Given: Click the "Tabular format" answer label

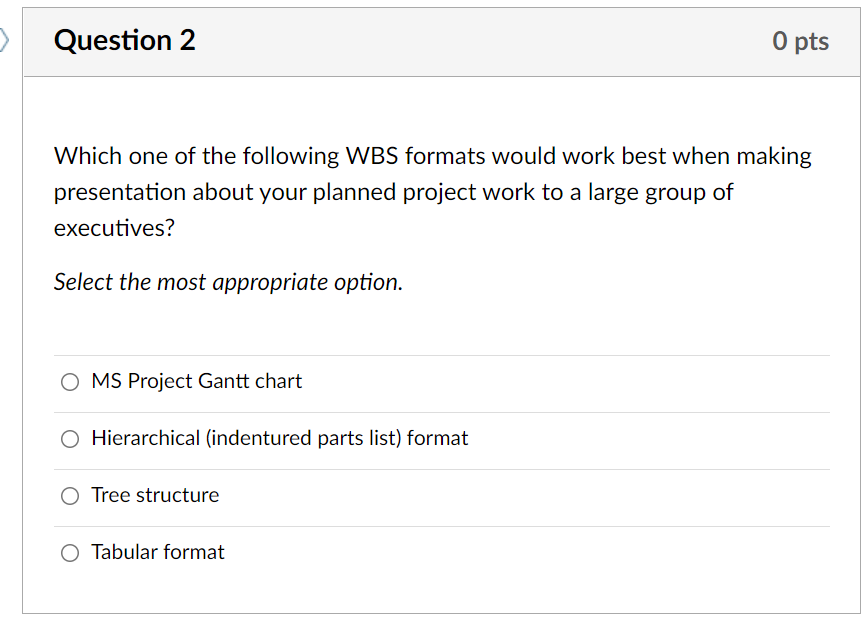Looking at the screenshot, I should click(157, 552).
